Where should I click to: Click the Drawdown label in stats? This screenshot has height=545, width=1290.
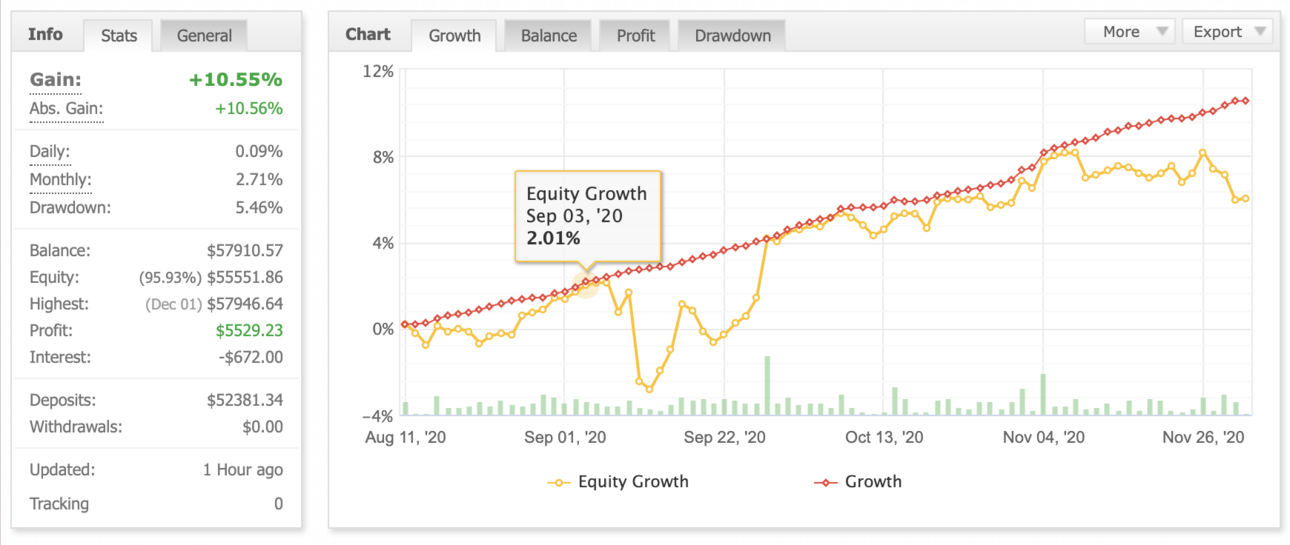point(70,208)
